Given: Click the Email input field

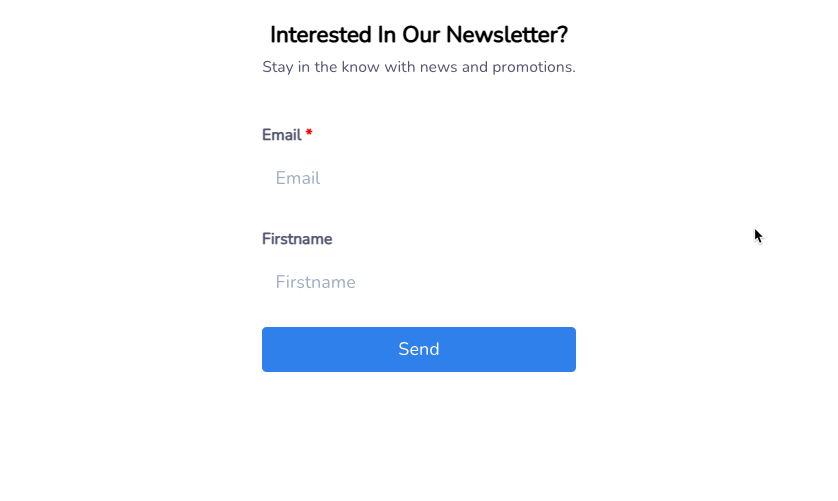Looking at the screenshot, I should click(x=418, y=178).
